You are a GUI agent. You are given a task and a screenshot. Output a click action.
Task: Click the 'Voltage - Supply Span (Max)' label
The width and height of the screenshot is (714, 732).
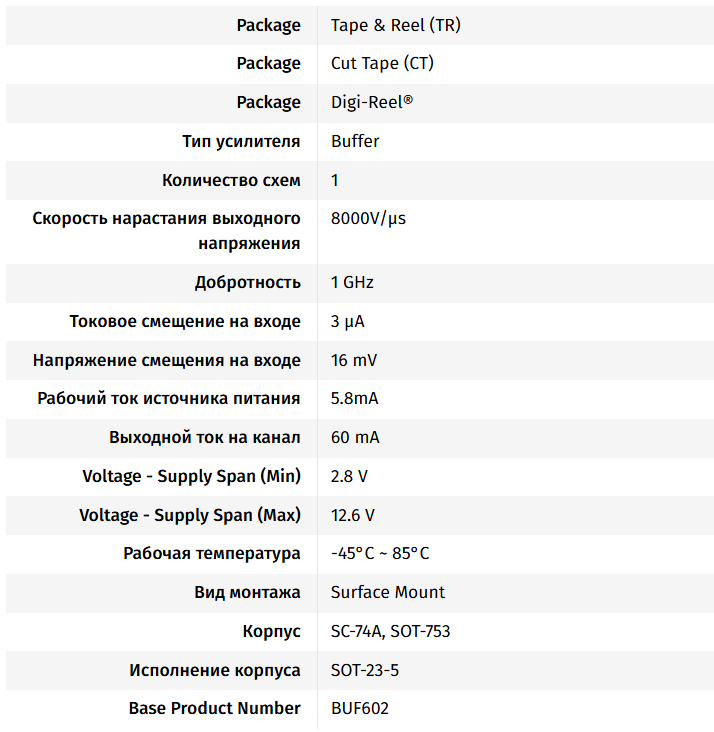tap(190, 515)
